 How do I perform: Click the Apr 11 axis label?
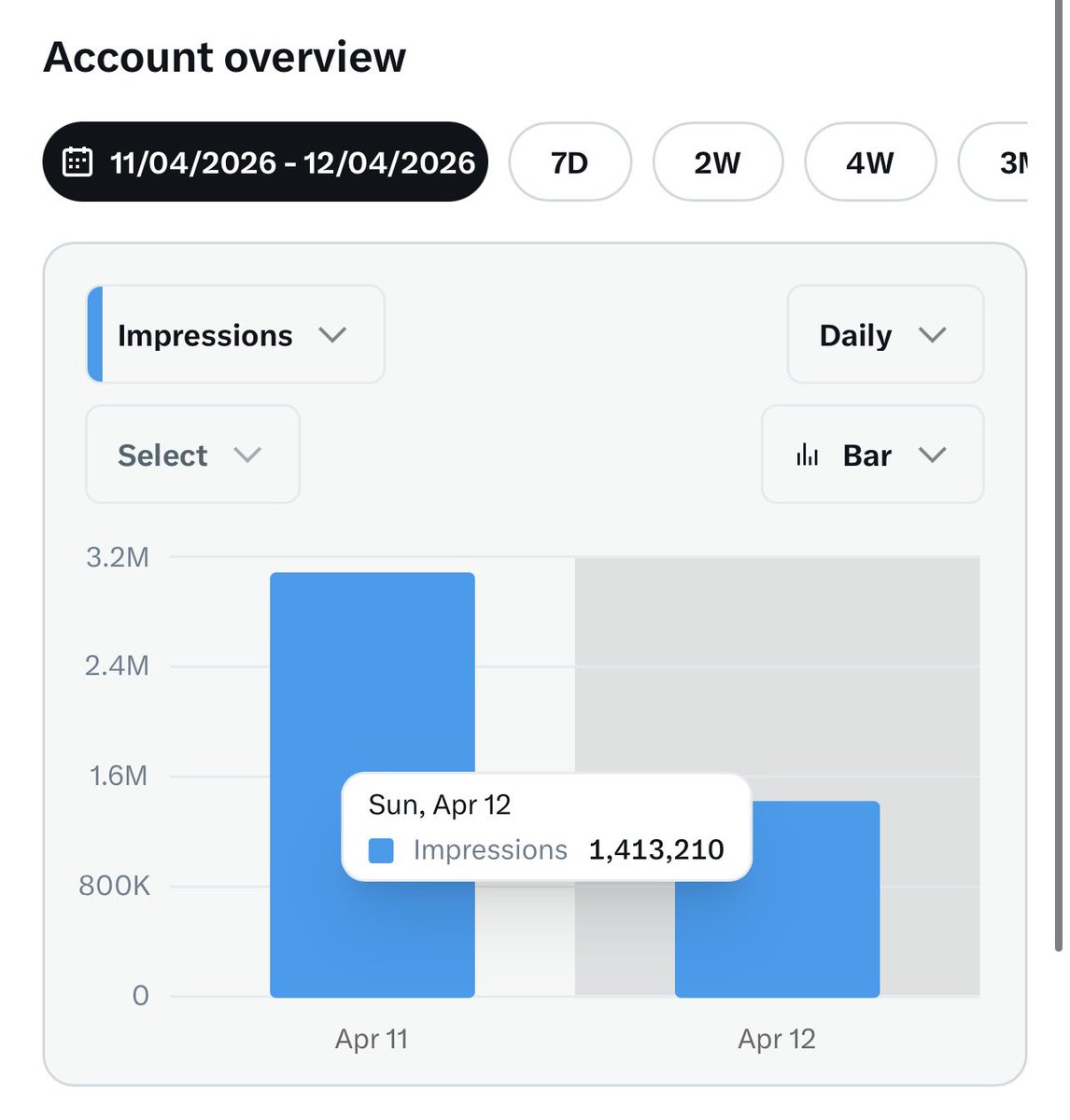click(372, 1039)
